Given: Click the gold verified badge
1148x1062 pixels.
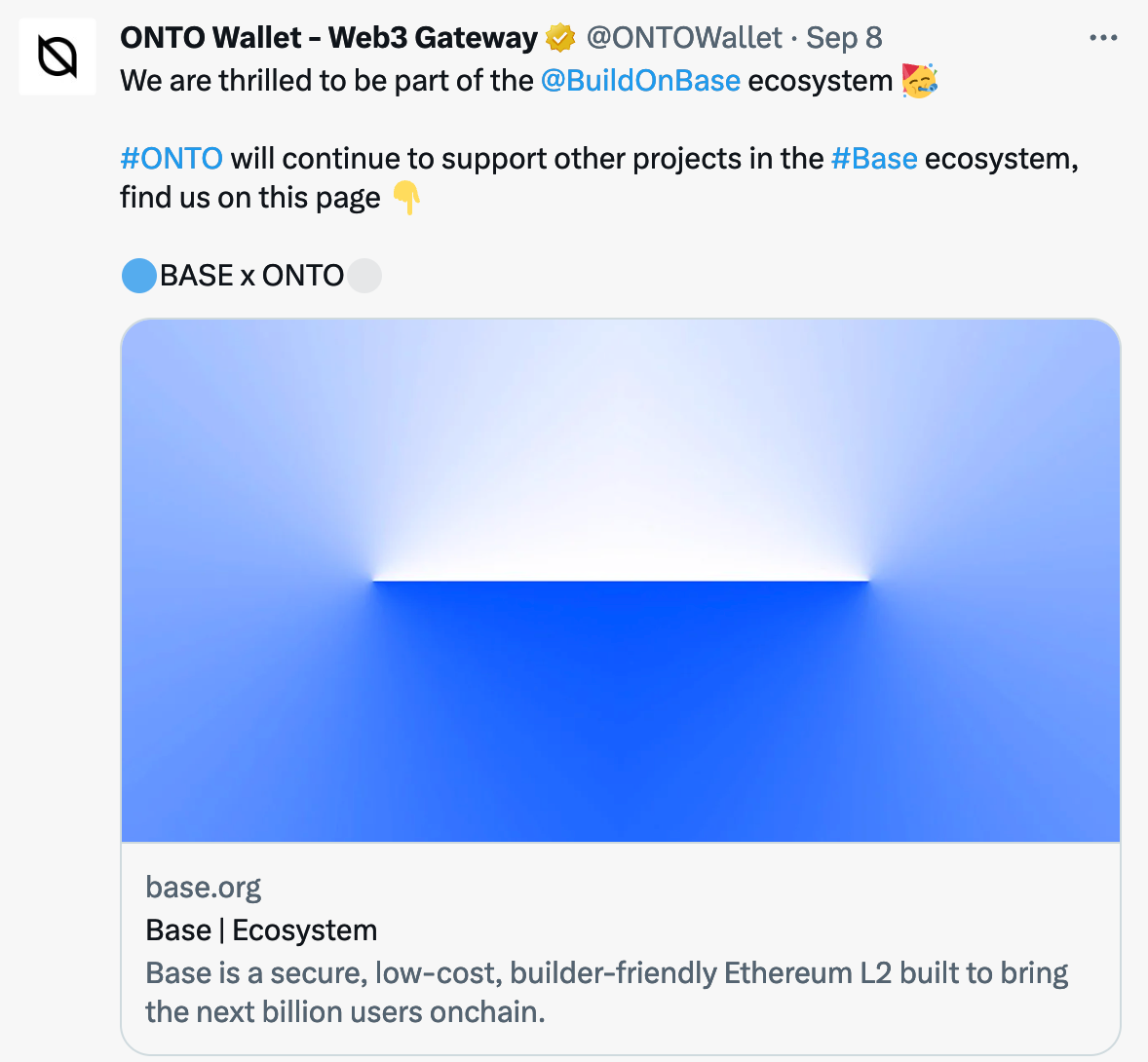Looking at the screenshot, I should (x=560, y=38).
